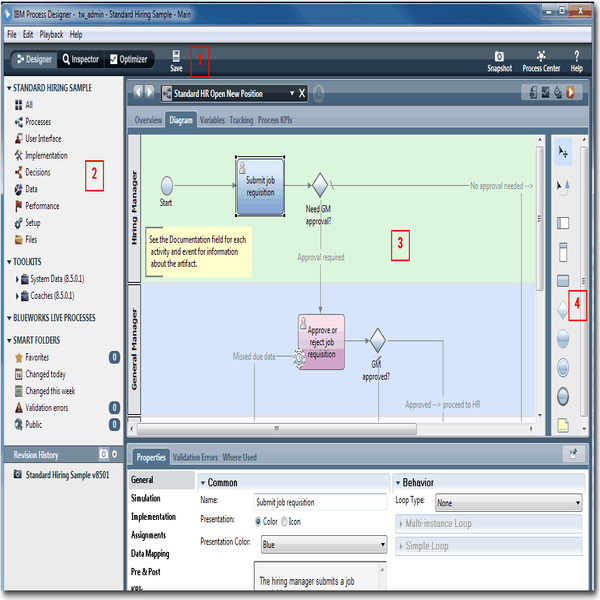The height and width of the screenshot is (600, 600).
Task: Open the Presentation Color dropdown
Action: [x=322, y=546]
